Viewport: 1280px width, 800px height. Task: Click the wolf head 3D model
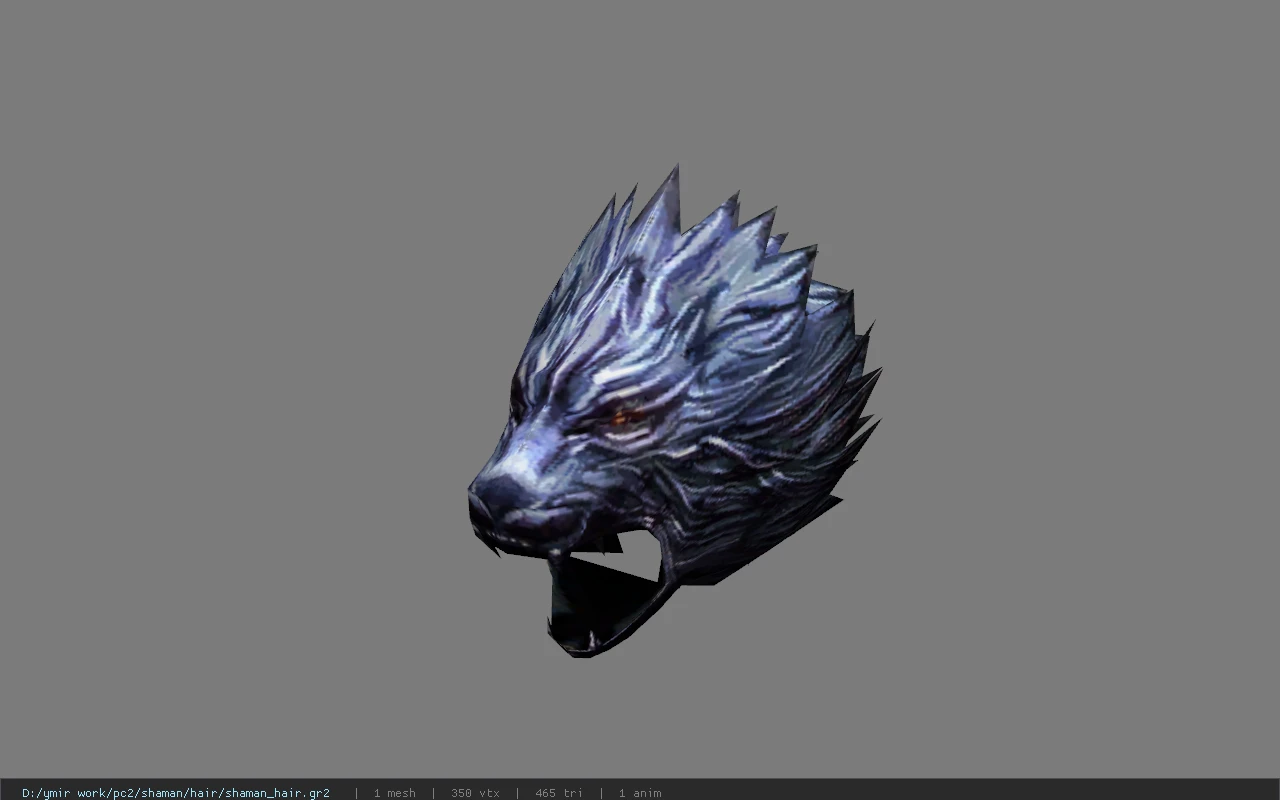(x=674, y=412)
